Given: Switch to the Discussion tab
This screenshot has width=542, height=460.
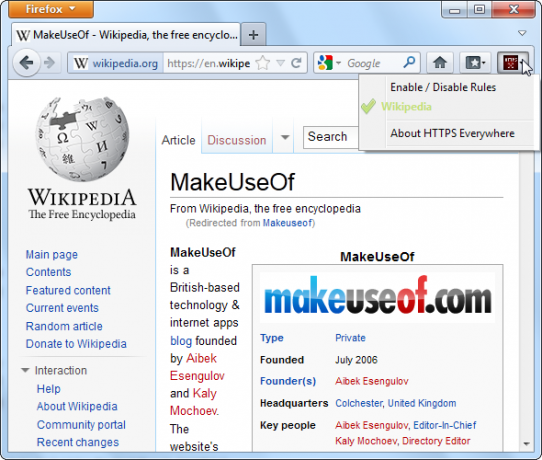Looking at the screenshot, I should coord(237,140).
